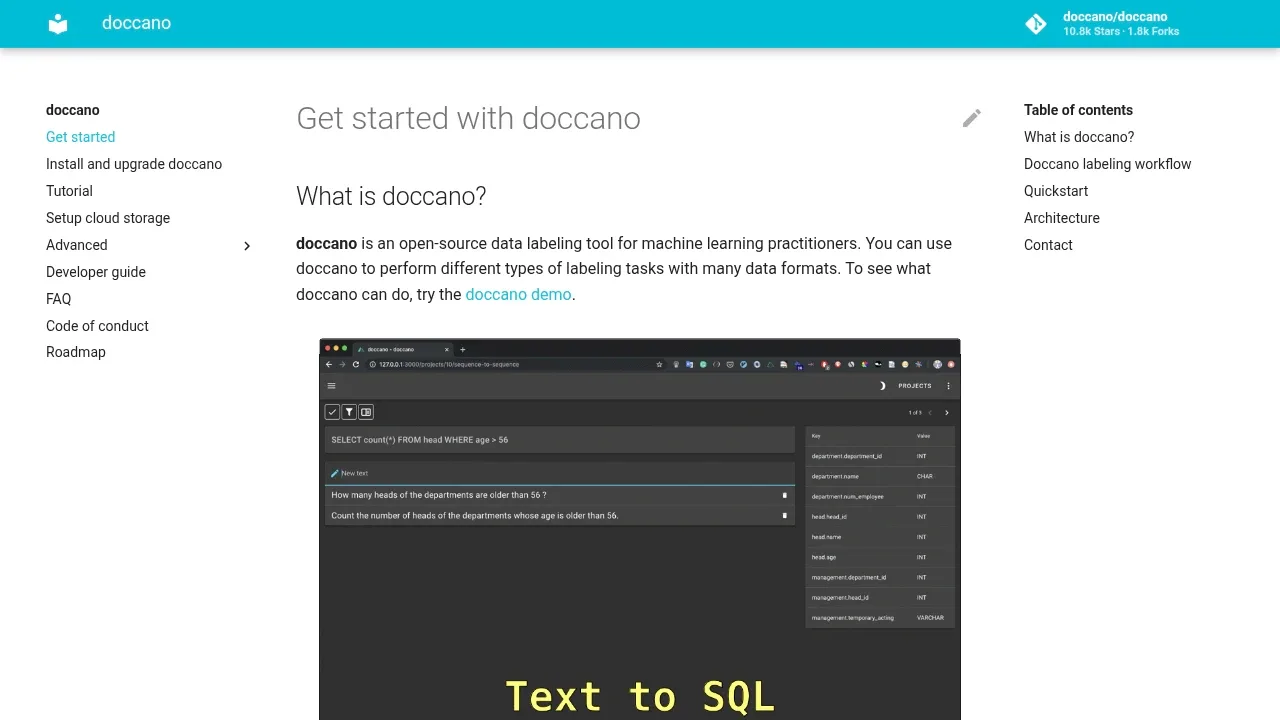Delete the 'Count the number of heads' row
Screen dimensions: 1280x720
tap(784, 516)
